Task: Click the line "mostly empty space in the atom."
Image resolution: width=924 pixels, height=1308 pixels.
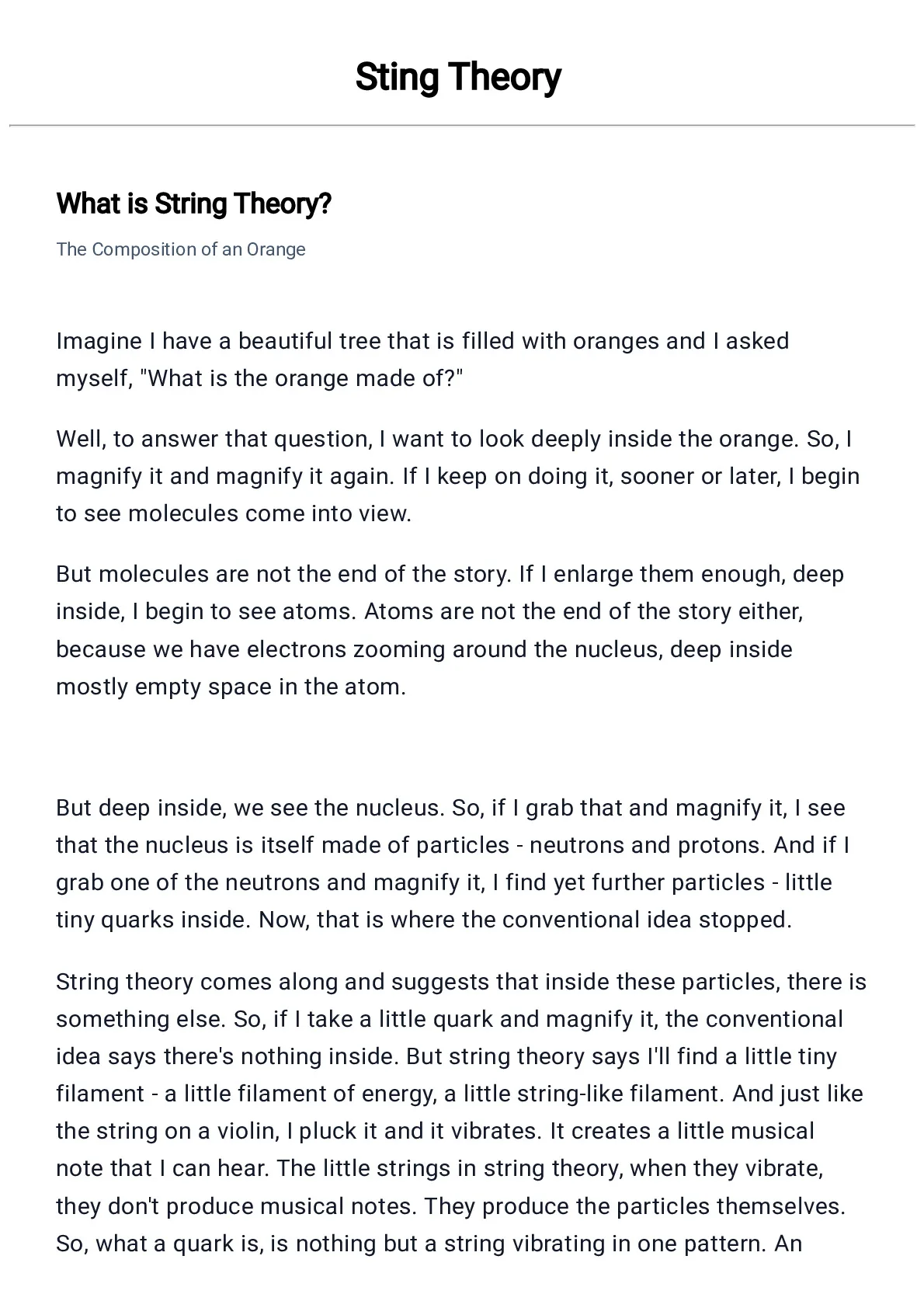Action: (231, 687)
